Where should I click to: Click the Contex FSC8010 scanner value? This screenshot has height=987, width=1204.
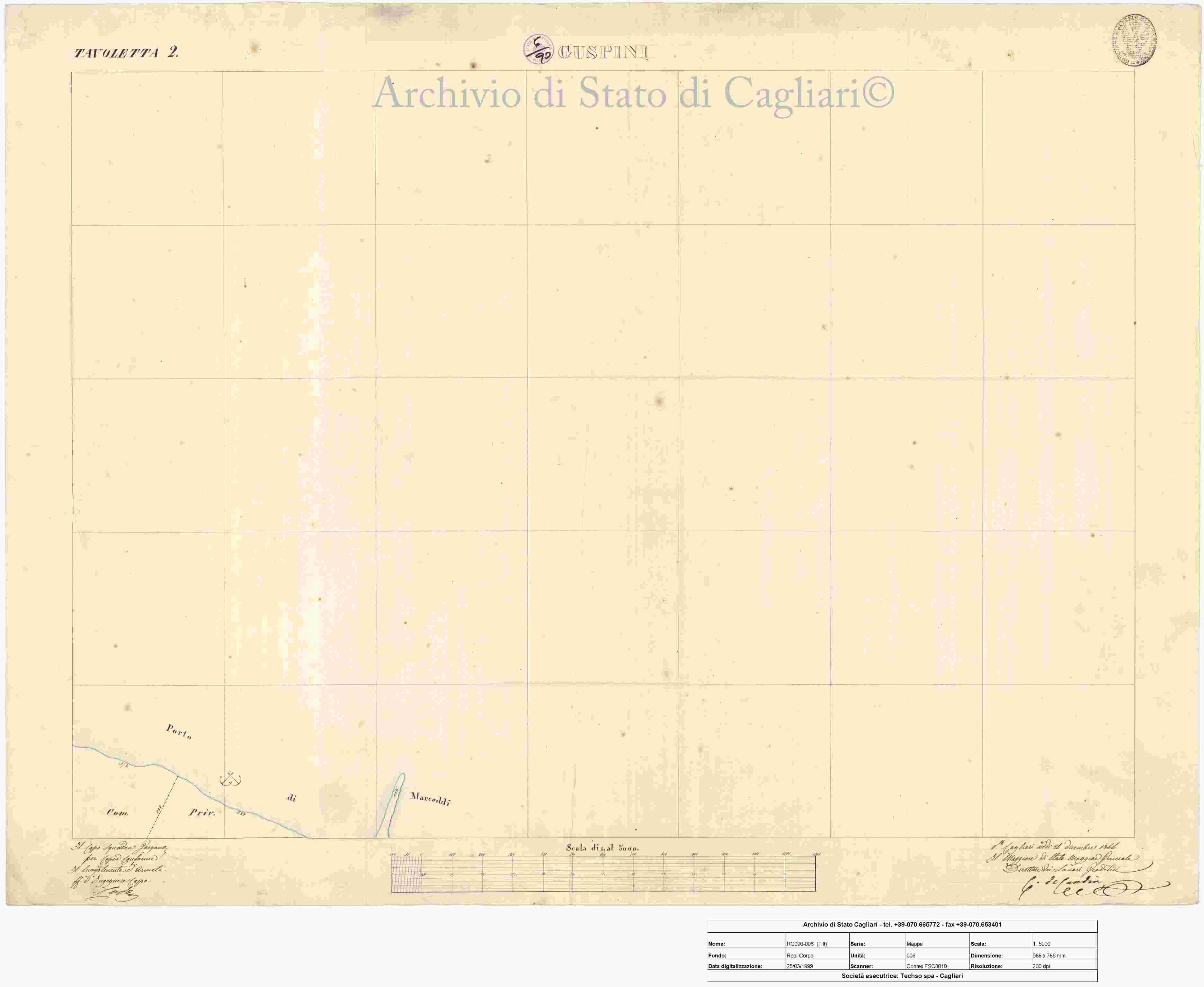926,966
